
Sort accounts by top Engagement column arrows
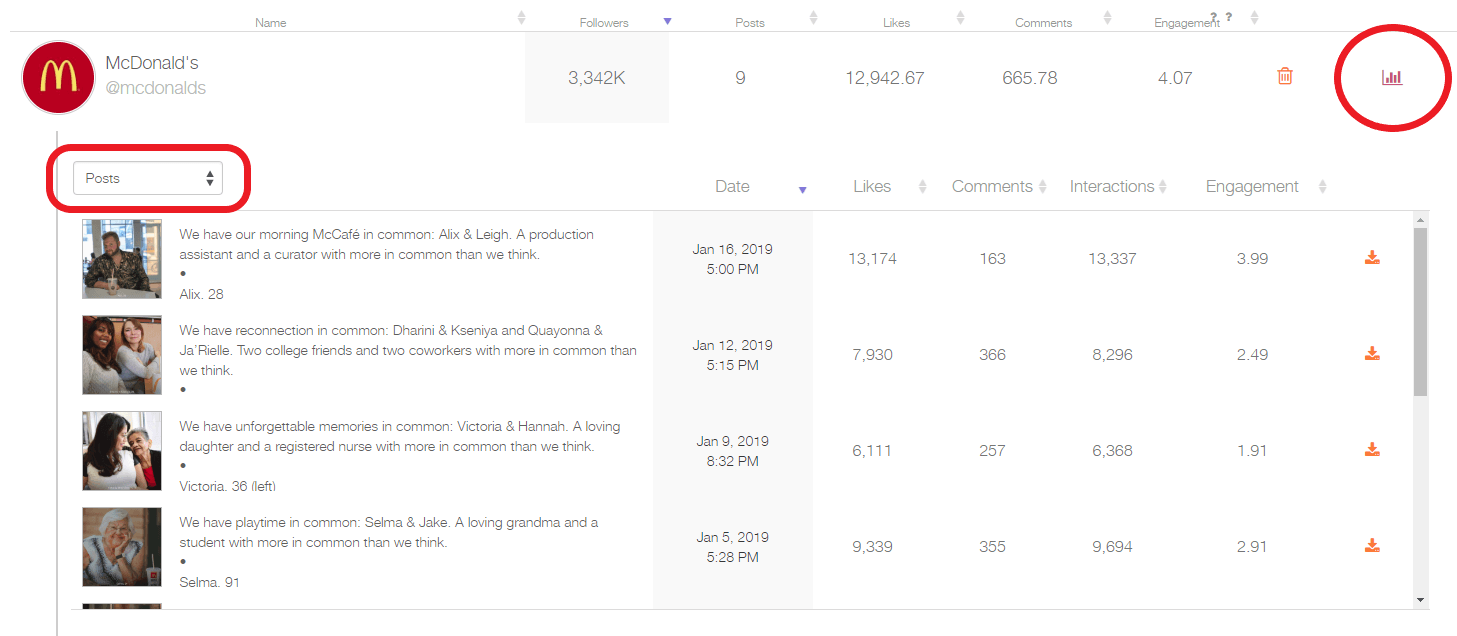tap(1254, 18)
